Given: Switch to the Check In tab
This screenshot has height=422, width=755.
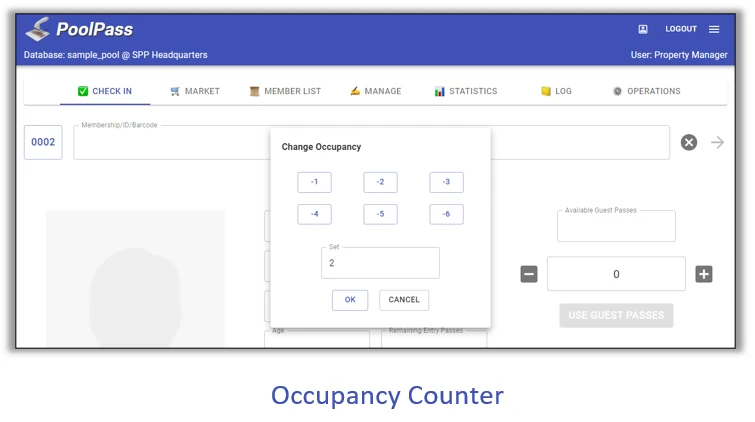Looking at the screenshot, I should pyautogui.click(x=105, y=91).
